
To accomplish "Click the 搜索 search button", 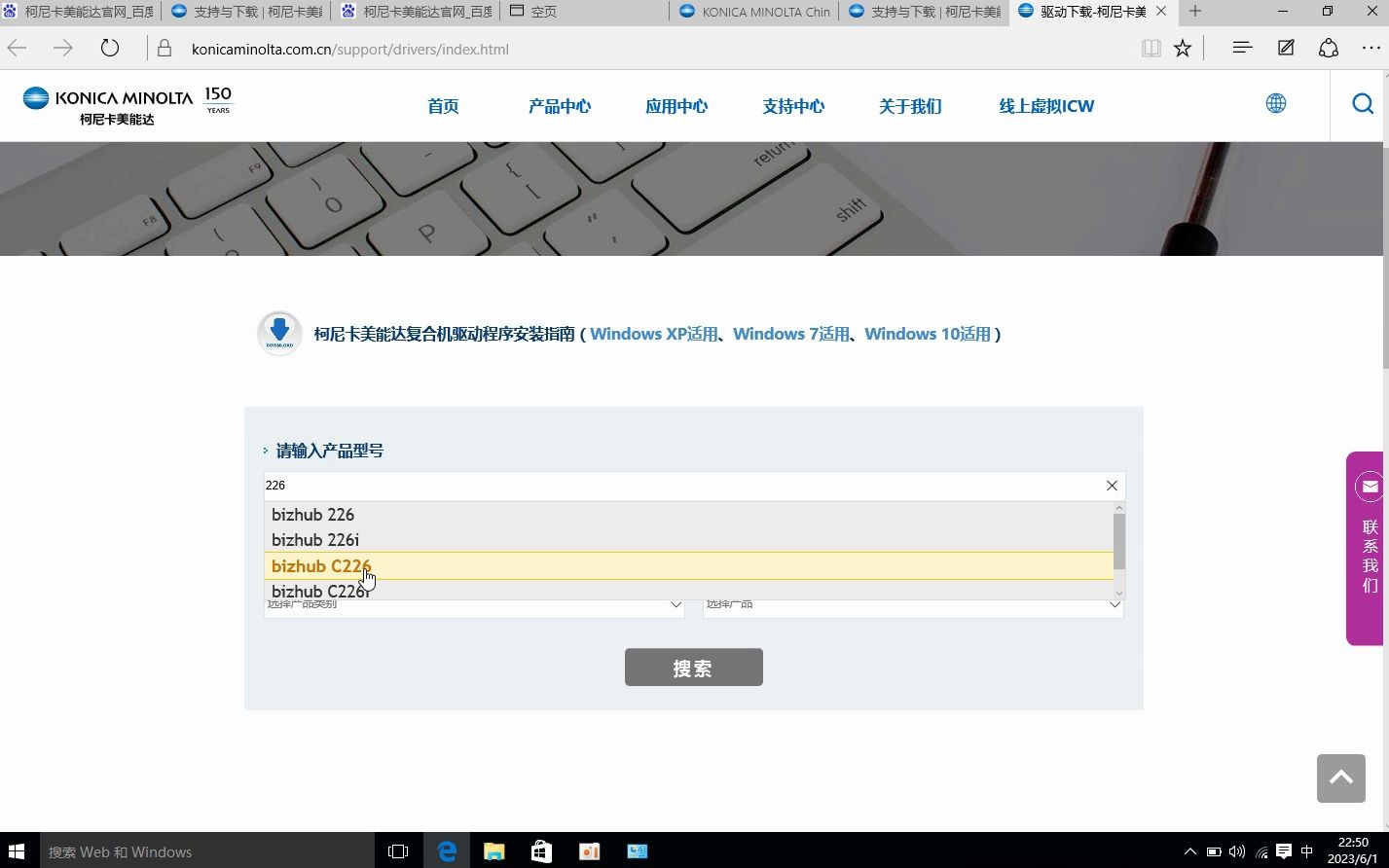I will point(694,668).
